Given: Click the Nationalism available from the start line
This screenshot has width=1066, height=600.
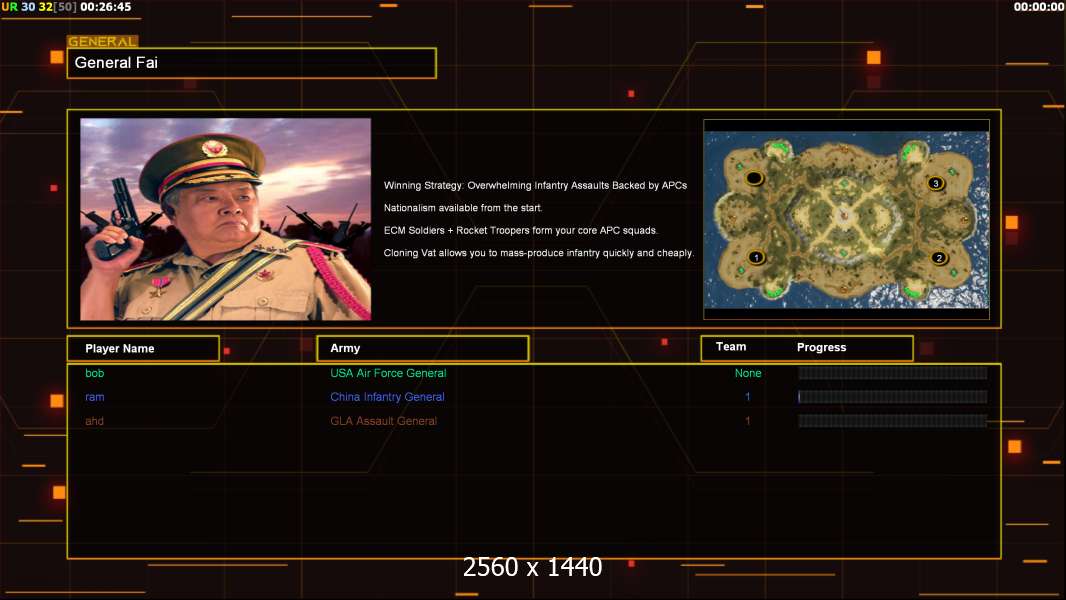Looking at the screenshot, I should click(x=462, y=208).
